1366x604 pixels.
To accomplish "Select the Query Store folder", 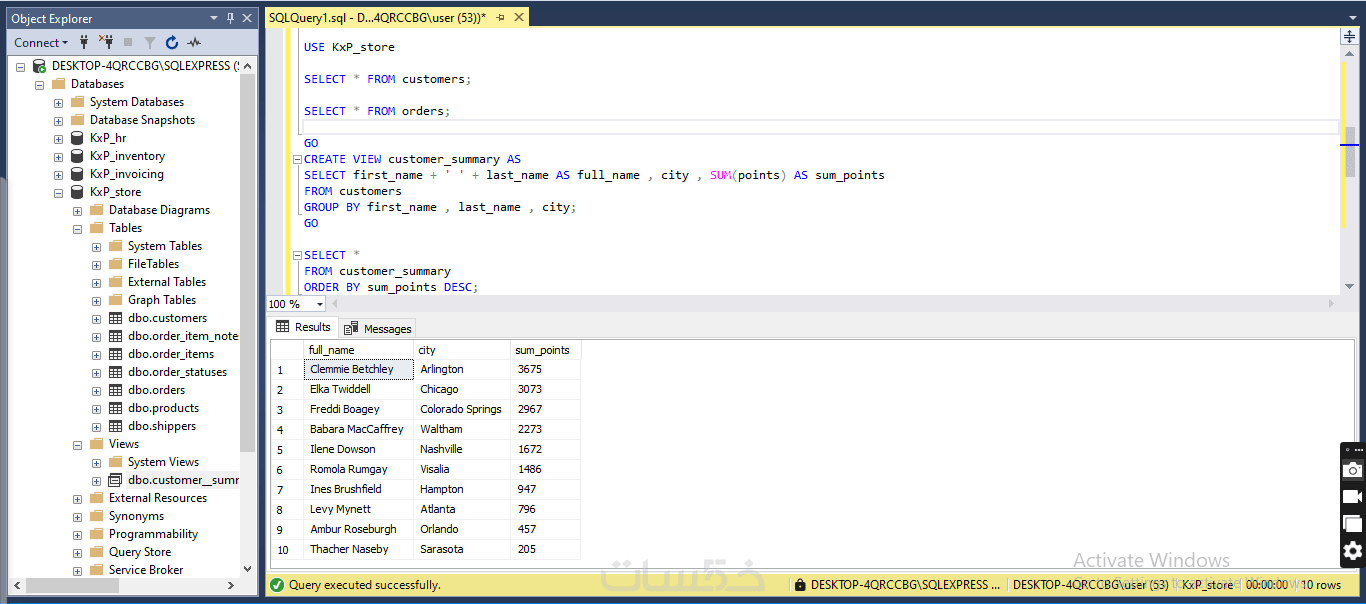I will tap(140, 552).
